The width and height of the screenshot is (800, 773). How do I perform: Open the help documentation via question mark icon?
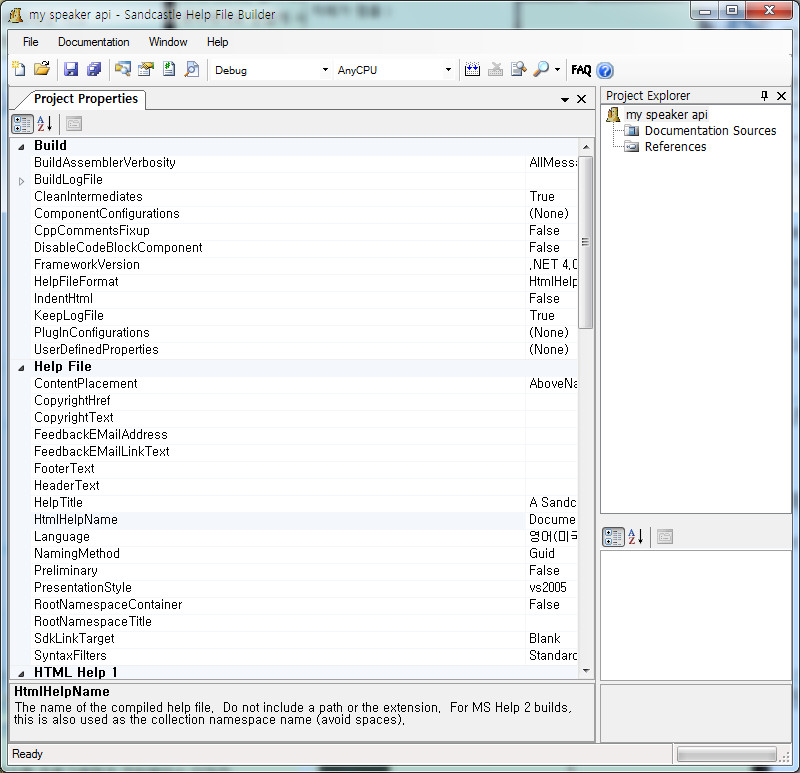604,70
